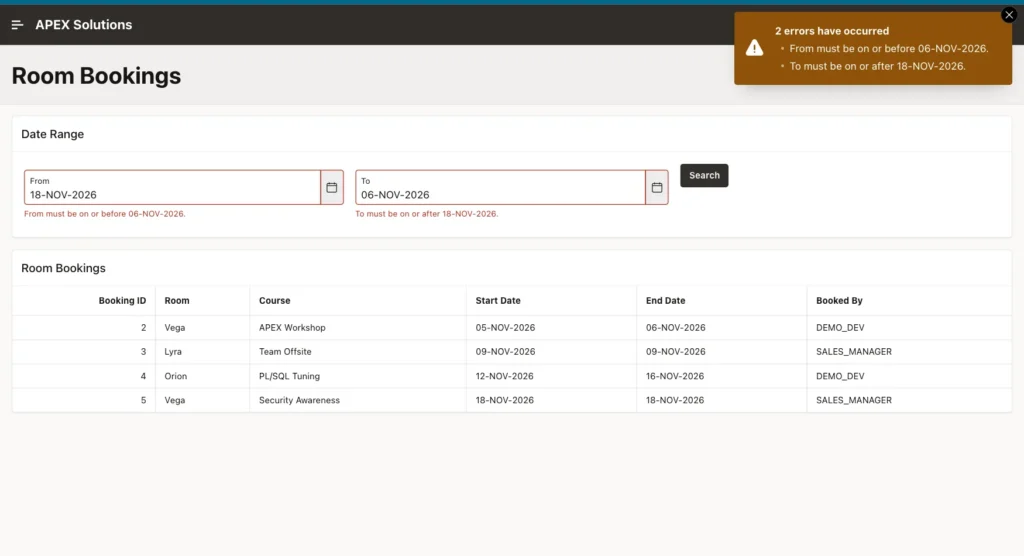Click the Date Range region heading
Image resolution: width=1024 pixels, height=556 pixels.
[52, 134]
